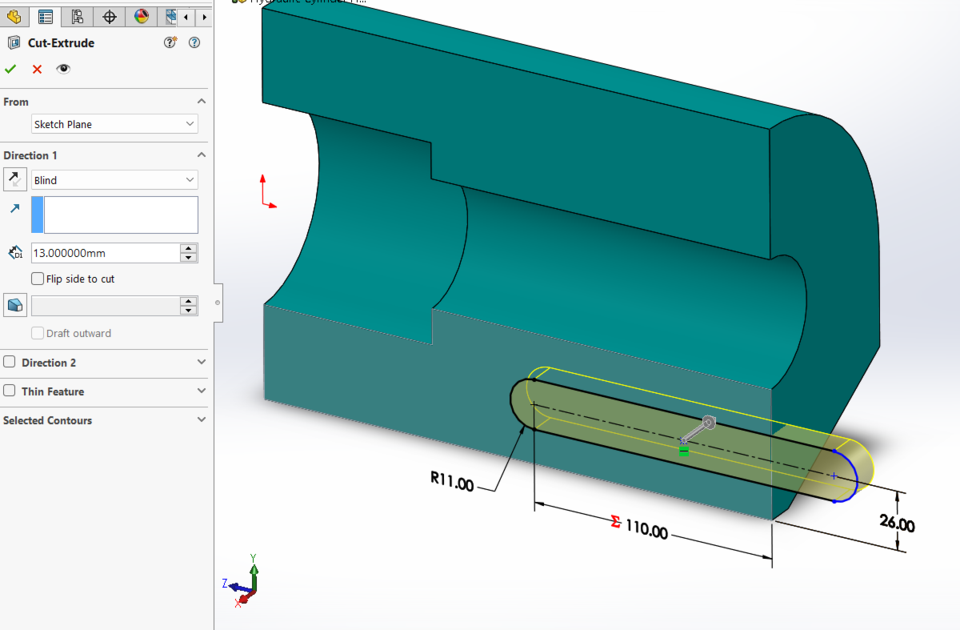The width and height of the screenshot is (960, 630).
Task: Confirm the Cut-Extrude with the green checkmark
Action: 11,69
